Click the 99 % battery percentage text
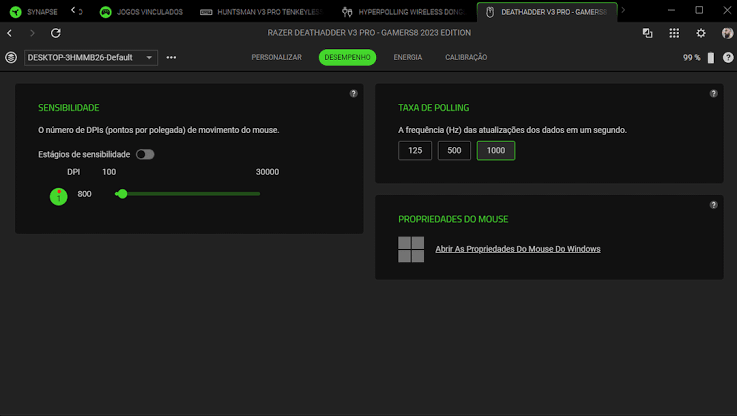This screenshot has width=737, height=416. point(691,57)
